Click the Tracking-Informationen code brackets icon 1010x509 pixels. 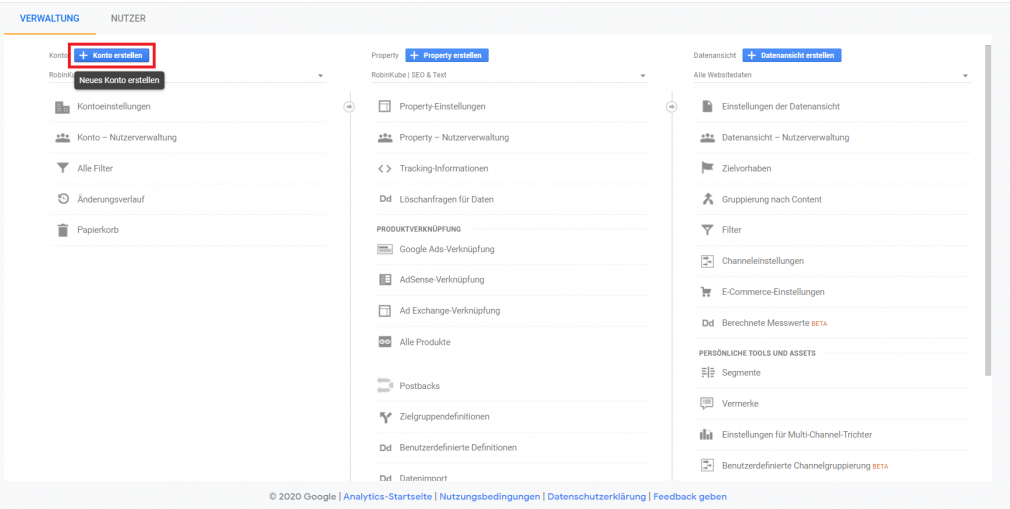tap(385, 169)
